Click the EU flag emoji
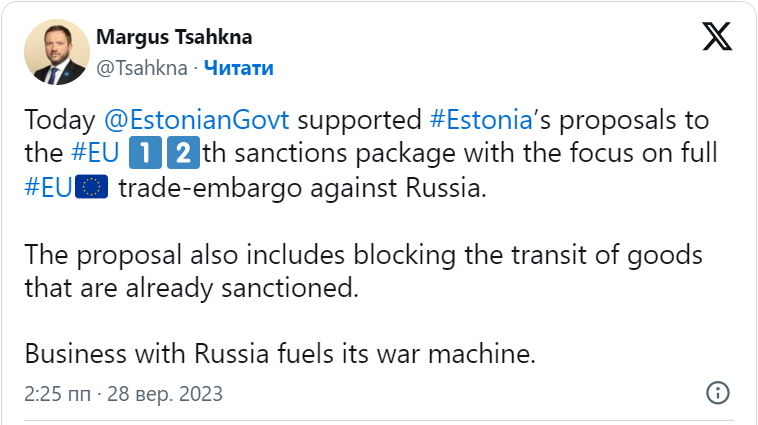The image size is (758, 425). tap(91, 187)
